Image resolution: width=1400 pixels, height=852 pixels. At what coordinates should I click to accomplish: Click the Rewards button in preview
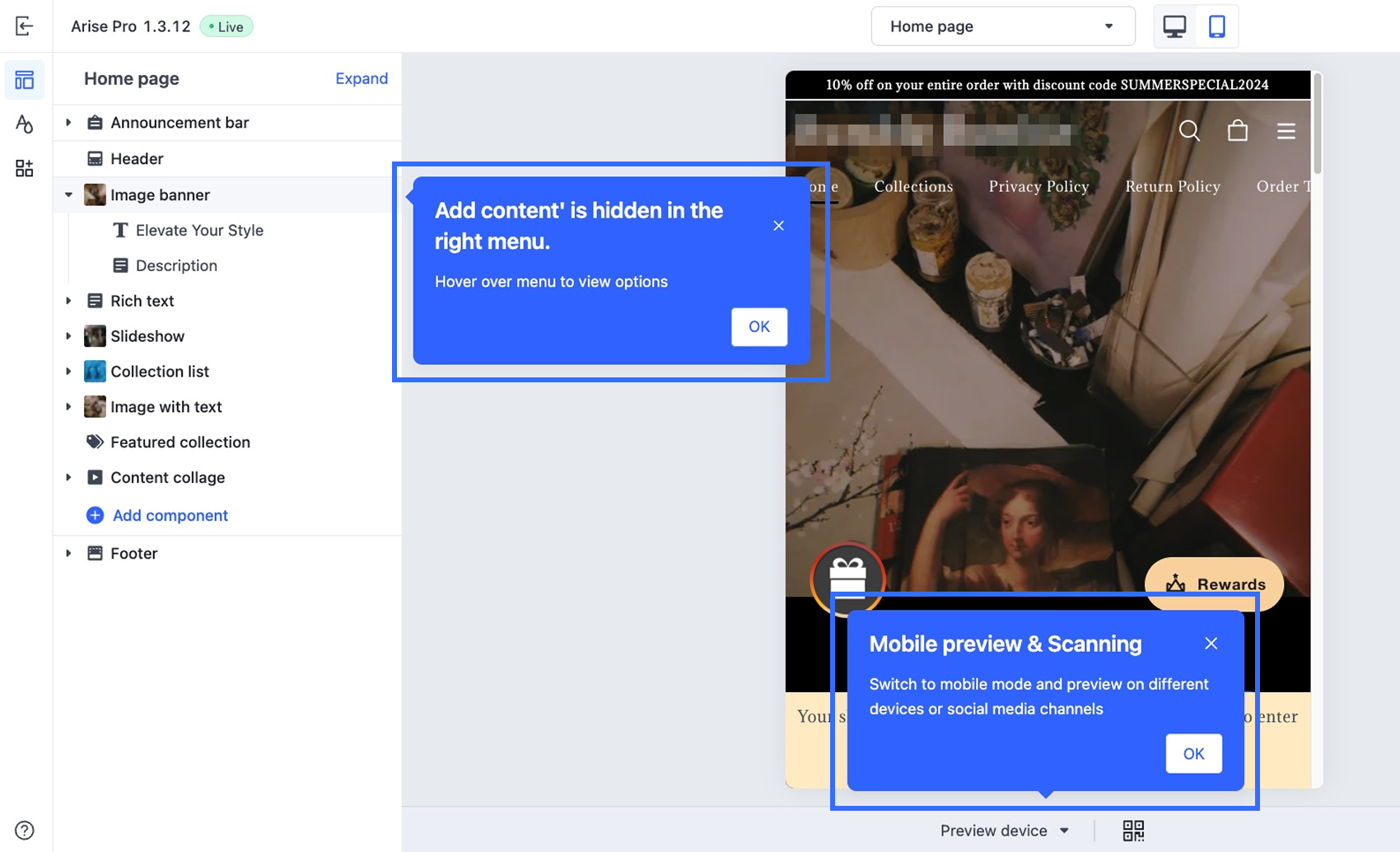[x=1214, y=584]
